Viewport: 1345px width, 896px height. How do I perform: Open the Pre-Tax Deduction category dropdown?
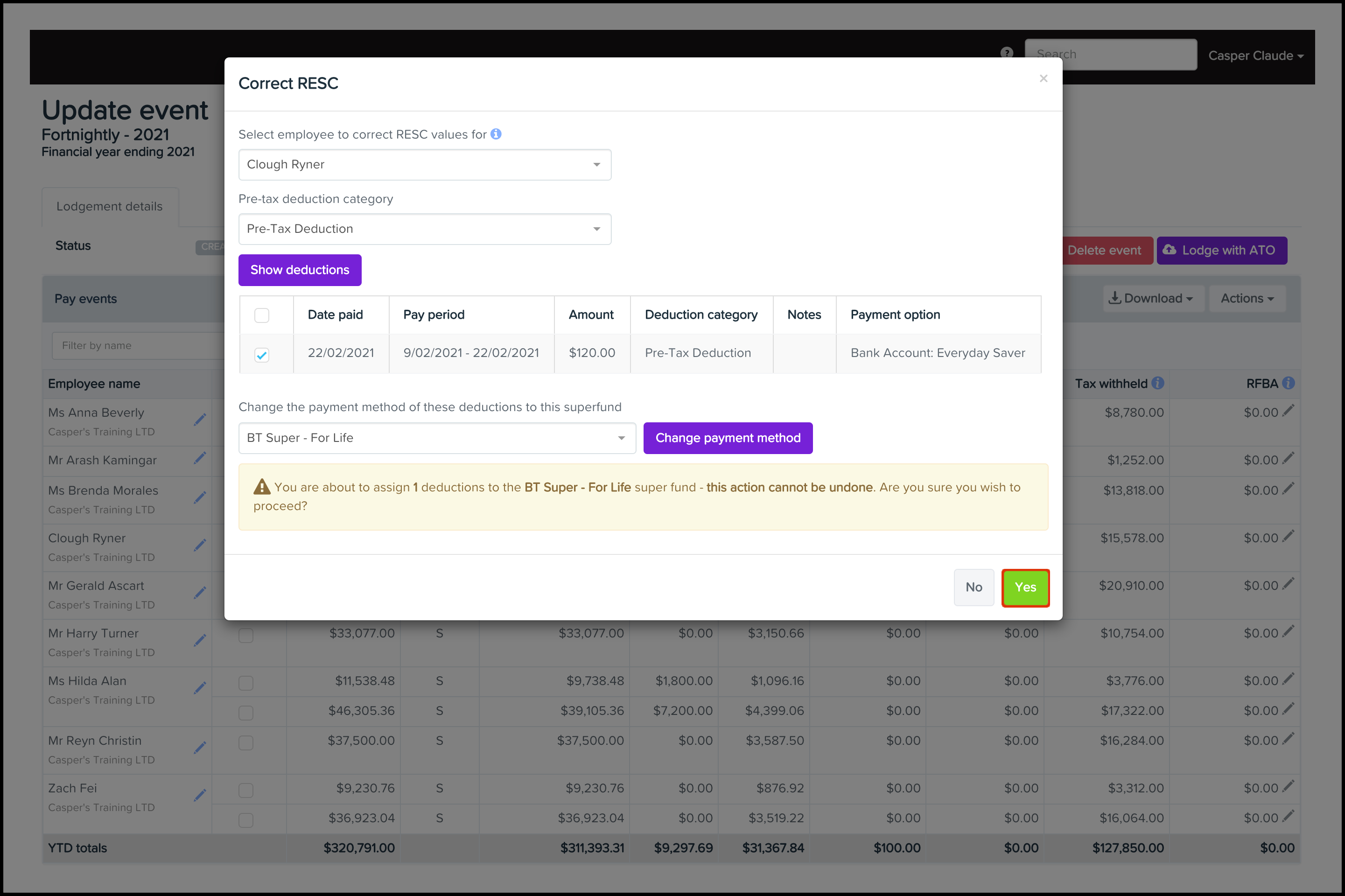425,229
